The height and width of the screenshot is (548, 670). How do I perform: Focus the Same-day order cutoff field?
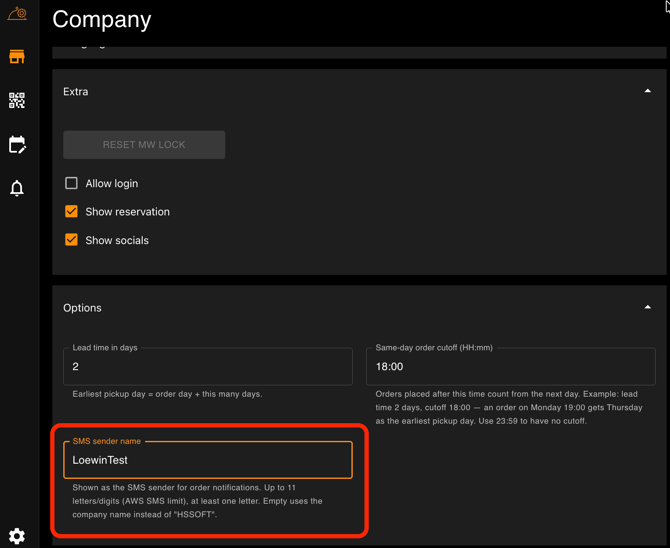[x=511, y=366]
